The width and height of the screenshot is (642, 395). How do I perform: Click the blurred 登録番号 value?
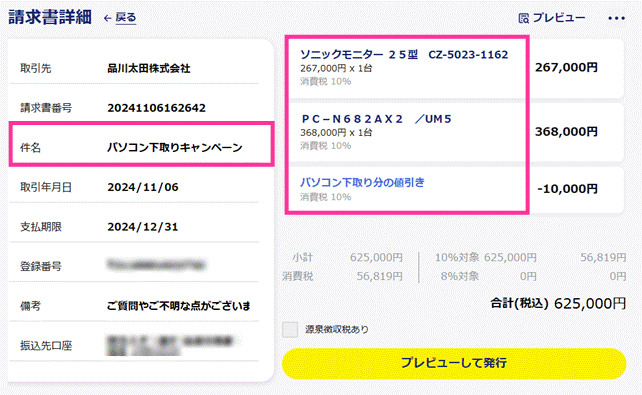click(x=156, y=265)
